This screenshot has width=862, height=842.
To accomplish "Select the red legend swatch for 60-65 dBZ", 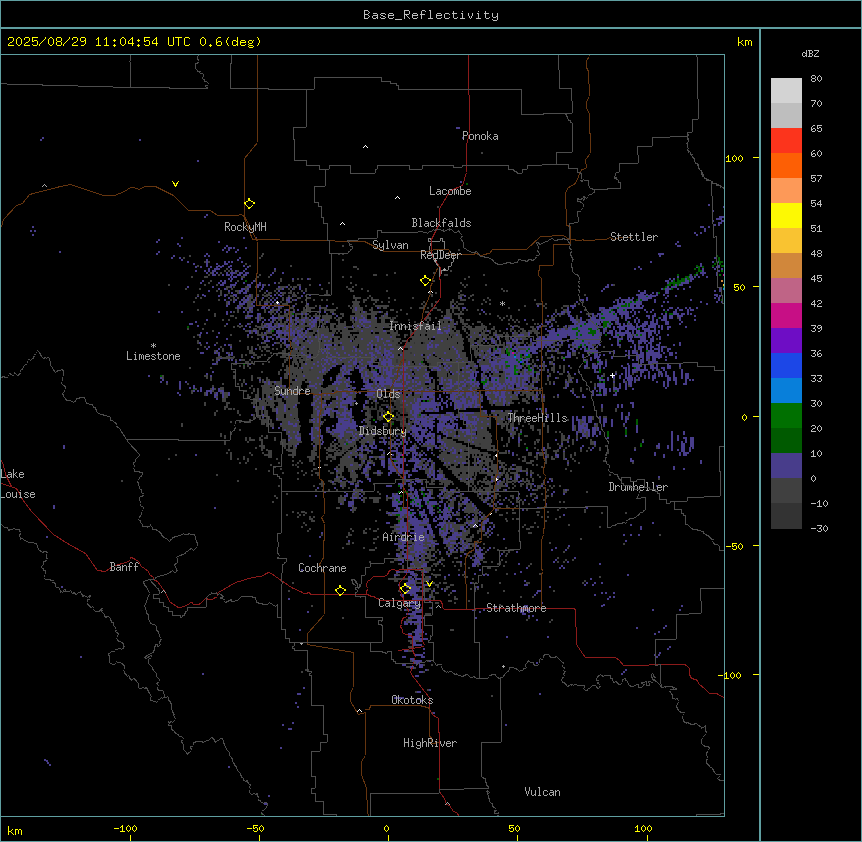I will [x=786, y=141].
